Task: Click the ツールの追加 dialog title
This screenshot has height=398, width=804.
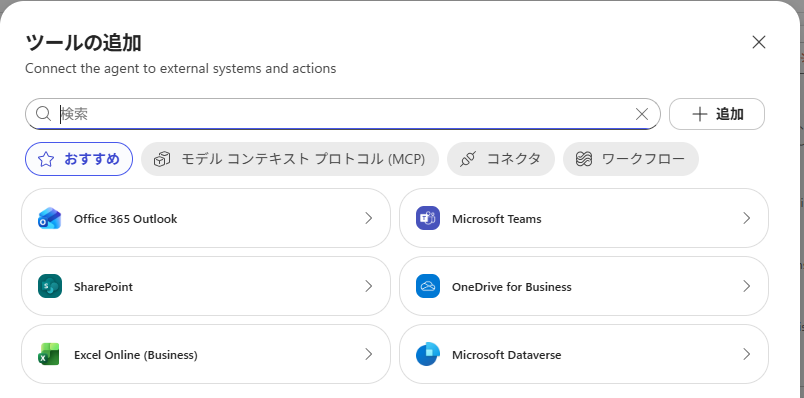Action: tap(83, 43)
